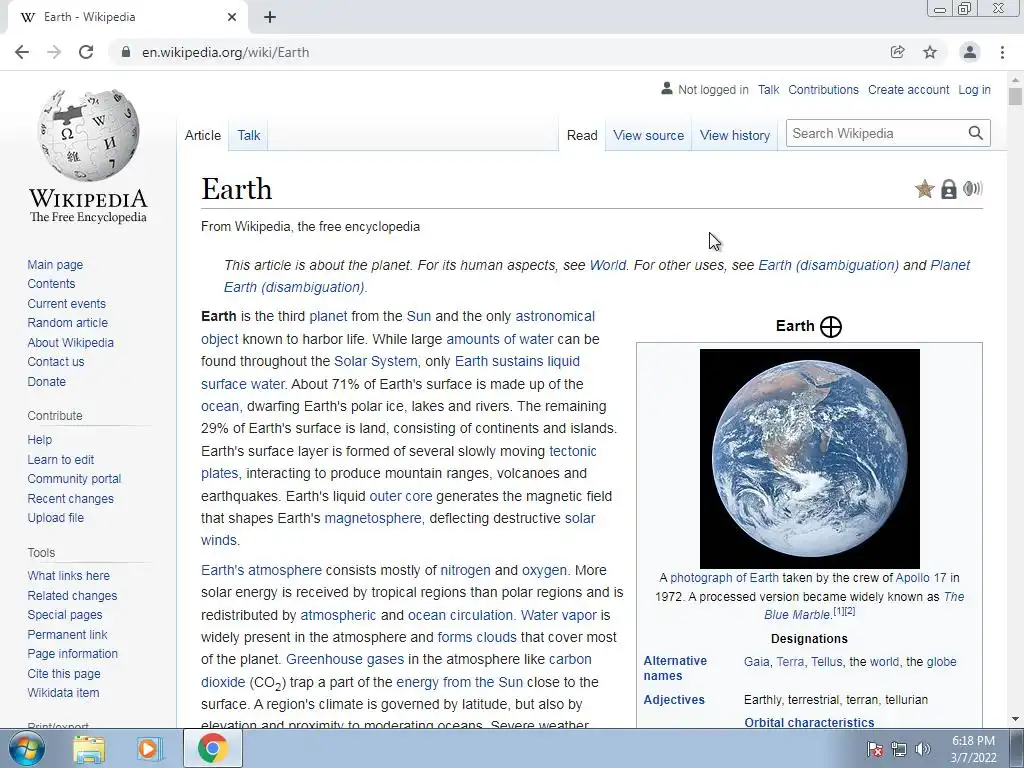Screen dimensions: 1024x768
Task: Click the Action Center flag tray icon
Action: click(875, 749)
